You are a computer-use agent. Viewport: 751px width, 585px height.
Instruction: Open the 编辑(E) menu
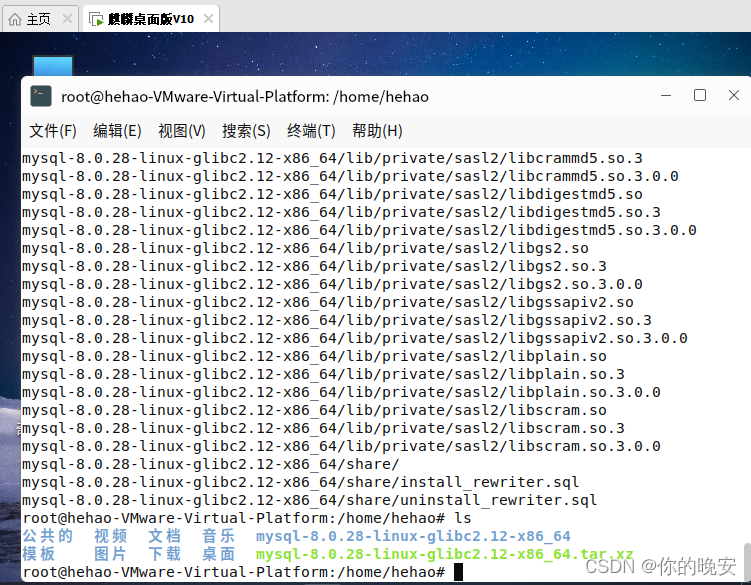(x=117, y=131)
